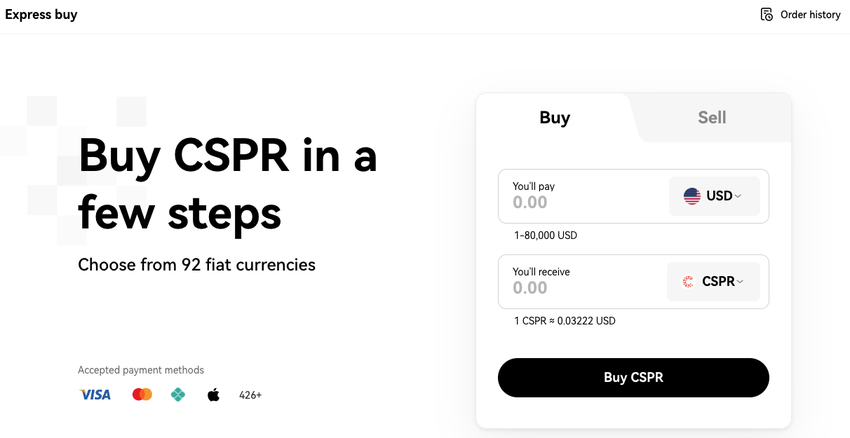This screenshot has height=438, width=850.
Task: Show the 426+ additional payment methods
Action: point(250,395)
